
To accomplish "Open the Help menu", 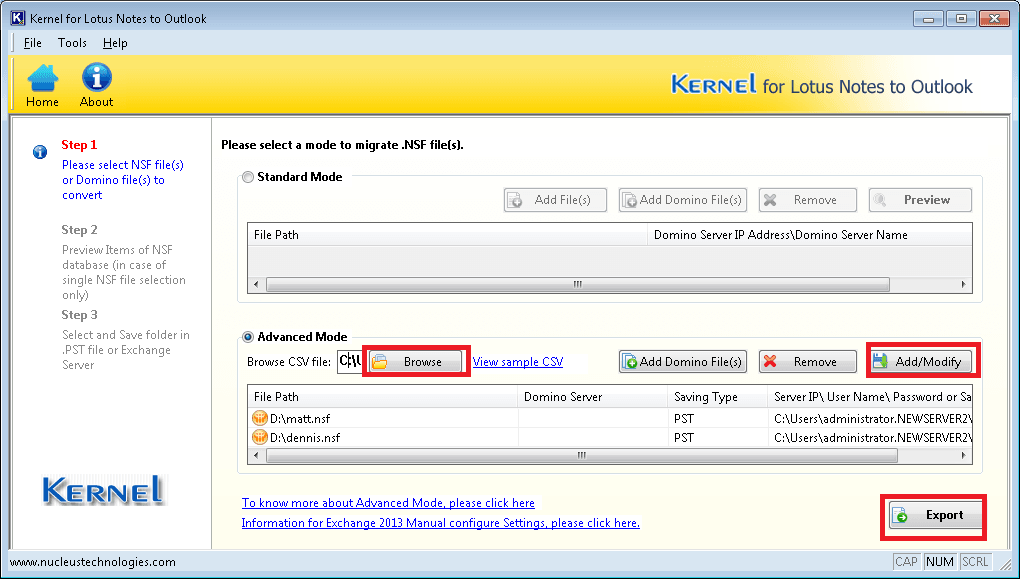I will pos(115,43).
